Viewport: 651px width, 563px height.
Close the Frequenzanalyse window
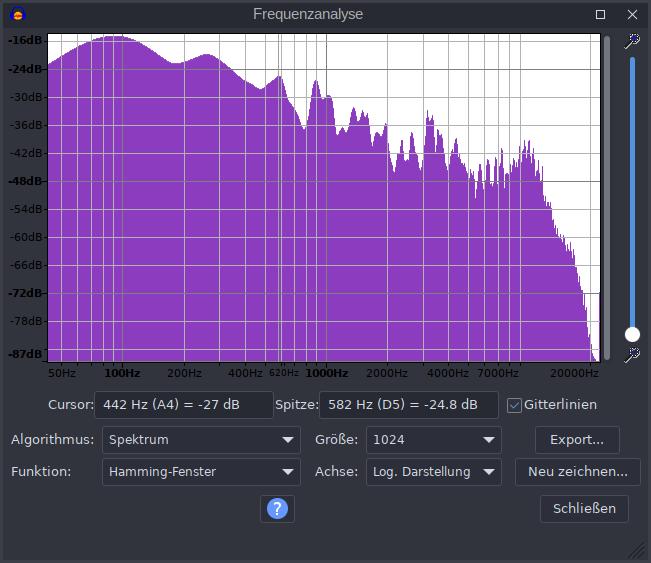(632, 15)
